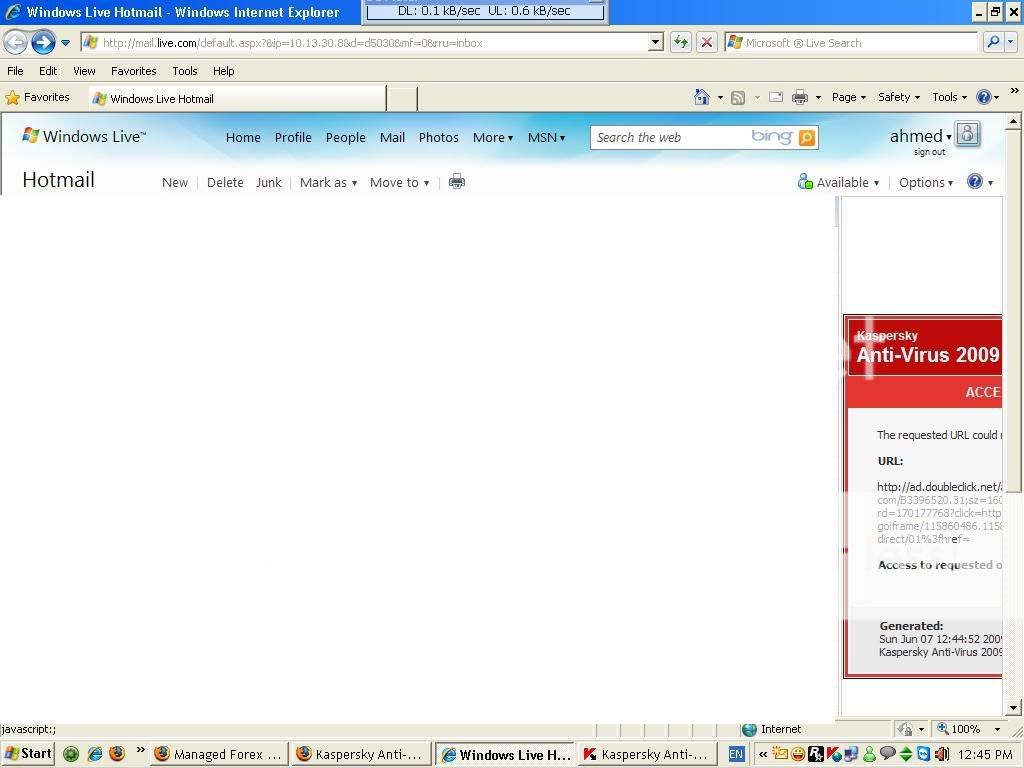This screenshot has height=768, width=1024.
Task: Go to Windows Live Home link
Action: pyautogui.click(x=243, y=137)
